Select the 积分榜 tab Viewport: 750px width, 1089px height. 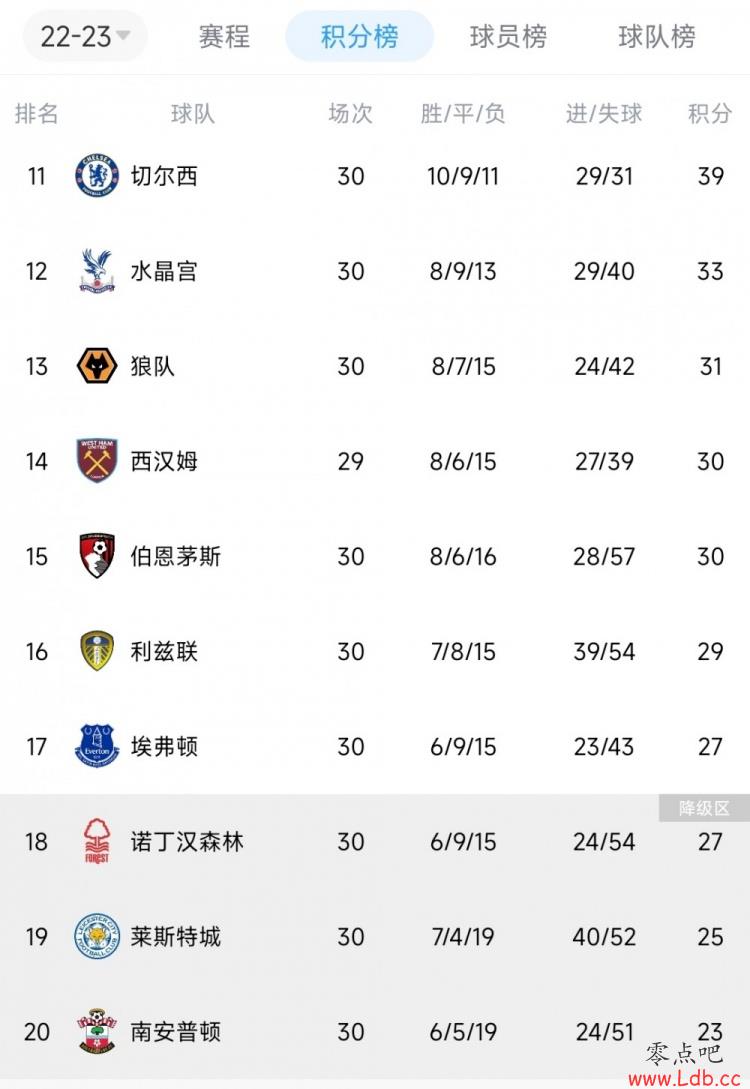click(359, 36)
